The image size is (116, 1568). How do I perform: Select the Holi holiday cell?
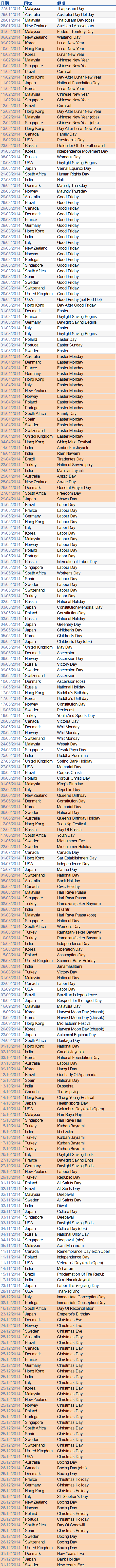[x=60, y=180]
